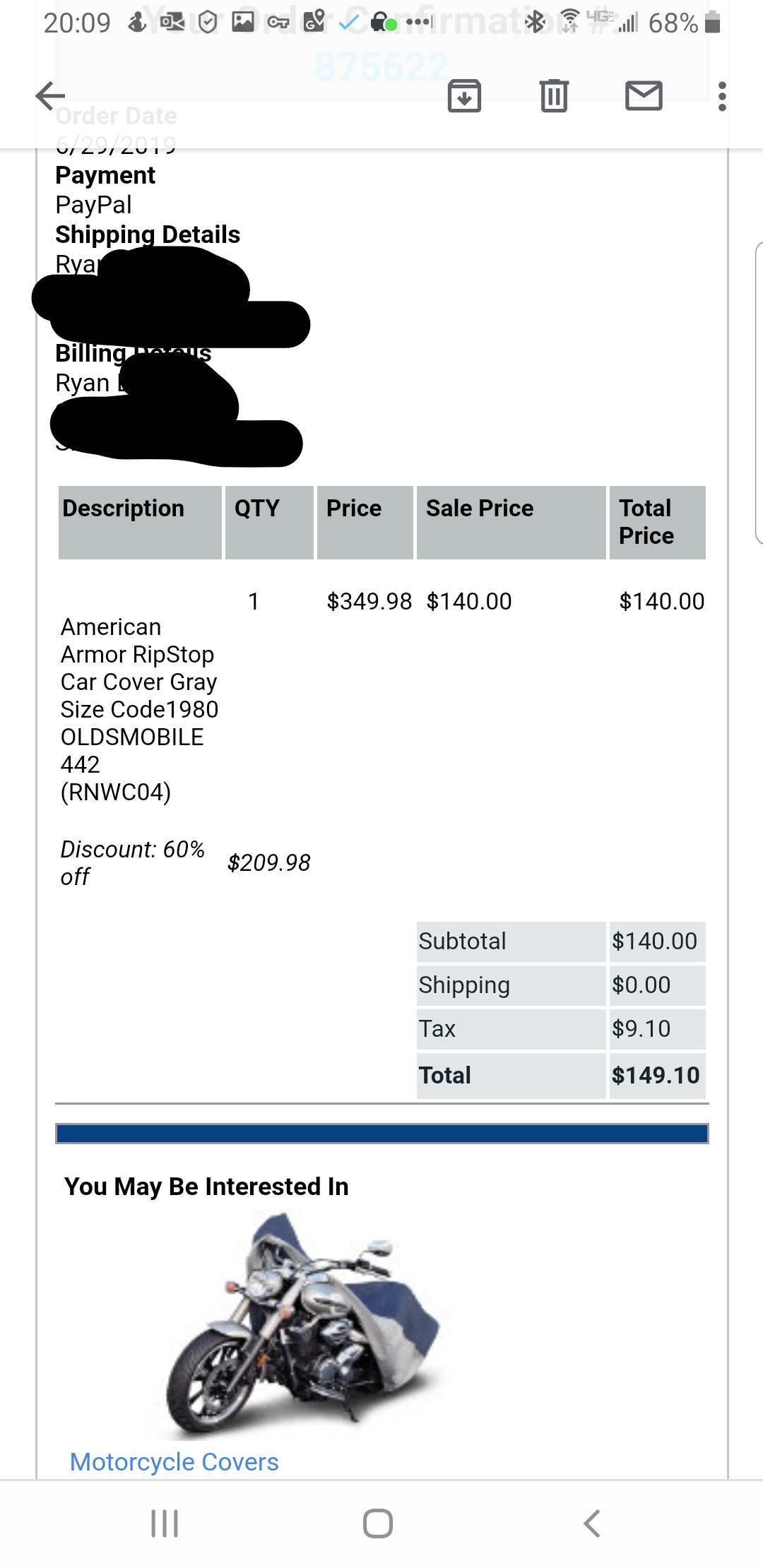Mark the email unread with the envelope icon
Screen dimensions: 763x1568
644,96
